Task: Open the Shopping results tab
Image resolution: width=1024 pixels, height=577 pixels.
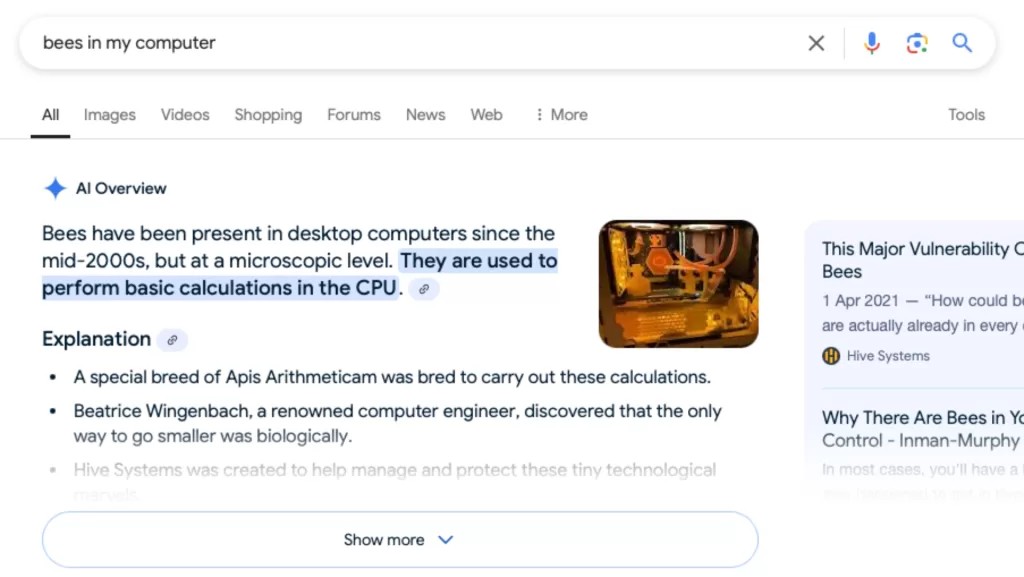Action: click(x=268, y=115)
